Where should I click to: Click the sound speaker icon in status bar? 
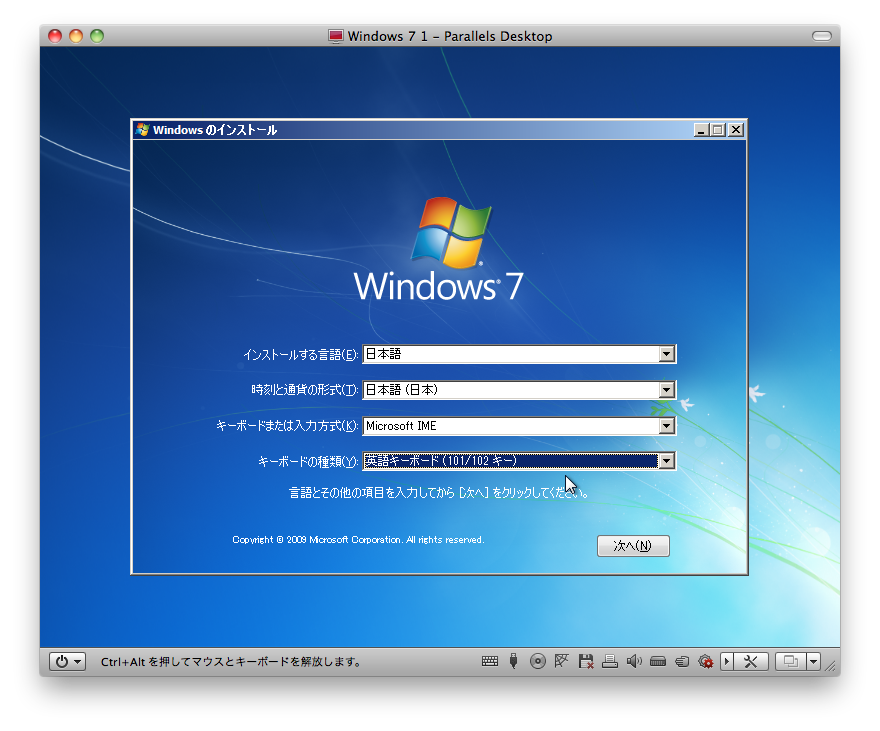(634, 661)
